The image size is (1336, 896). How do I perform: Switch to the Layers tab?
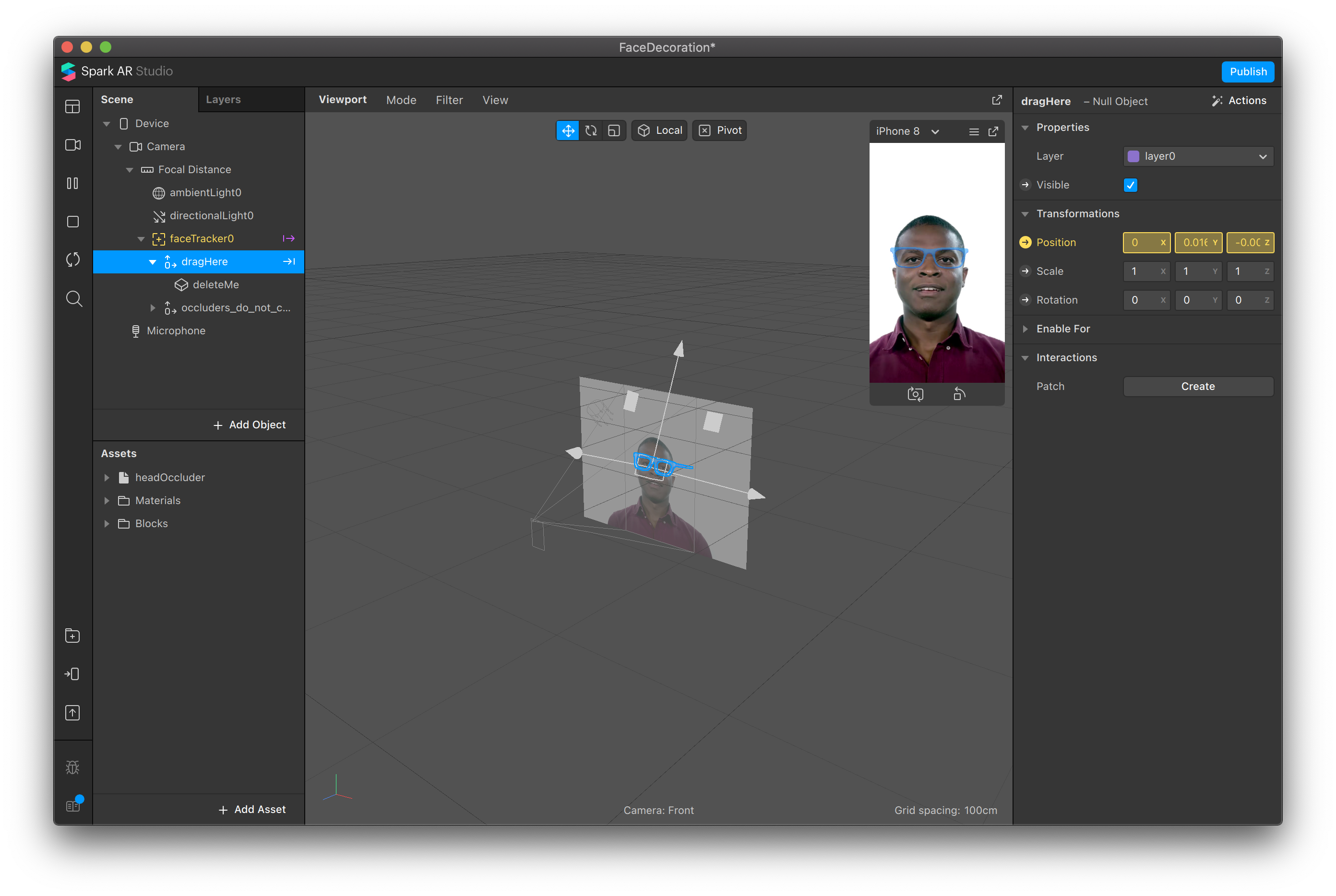coord(223,99)
